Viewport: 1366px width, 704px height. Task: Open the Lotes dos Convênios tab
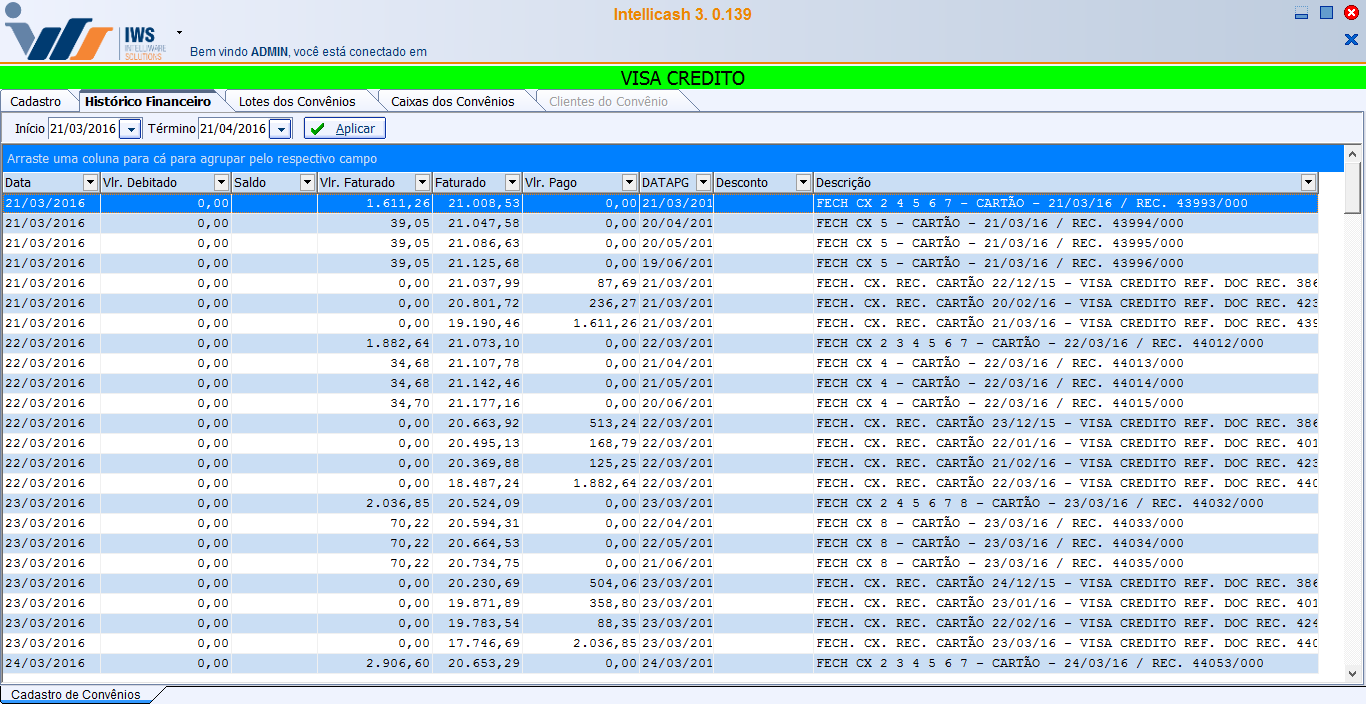pos(297,101)
